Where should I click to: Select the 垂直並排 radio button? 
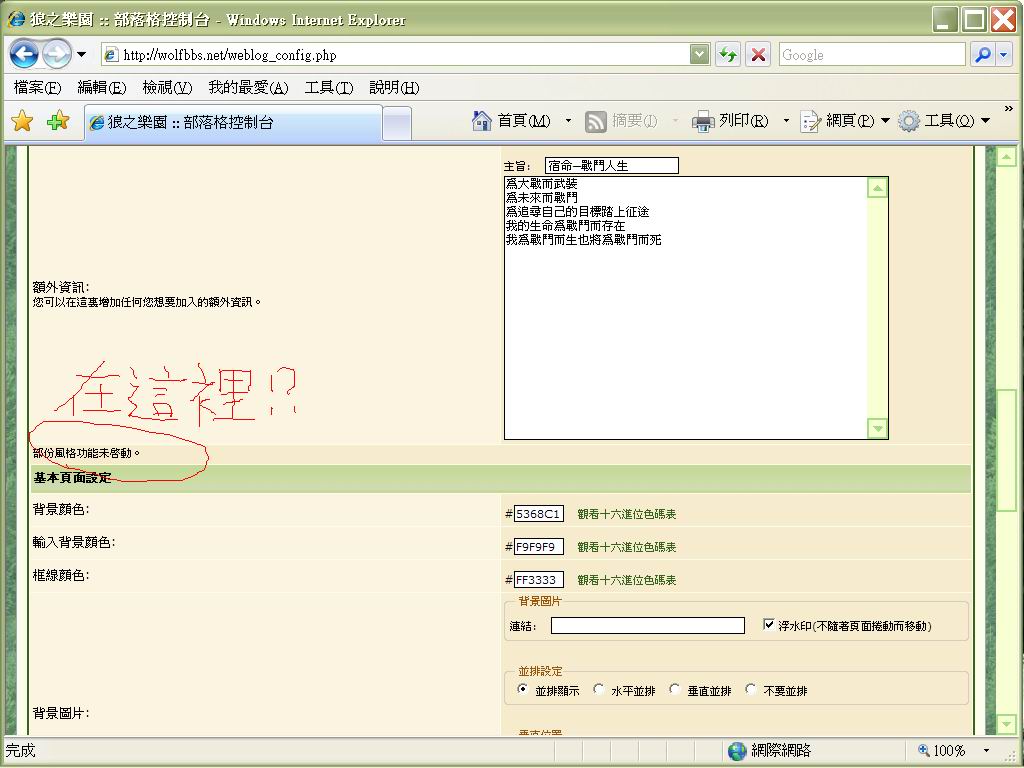pyautogui.click(x=675, y=690)
